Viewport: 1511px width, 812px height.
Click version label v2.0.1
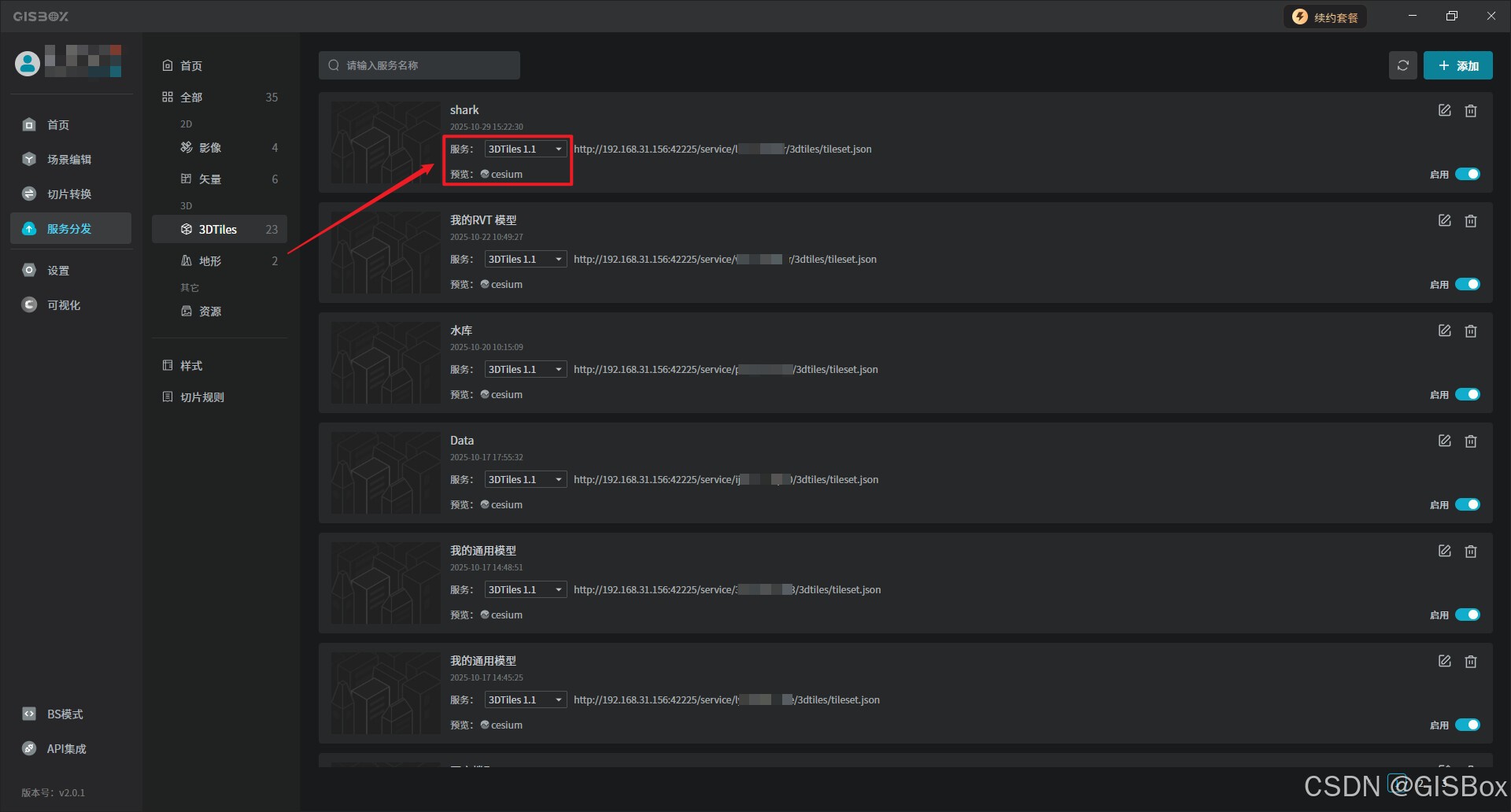tap(53, 792)
